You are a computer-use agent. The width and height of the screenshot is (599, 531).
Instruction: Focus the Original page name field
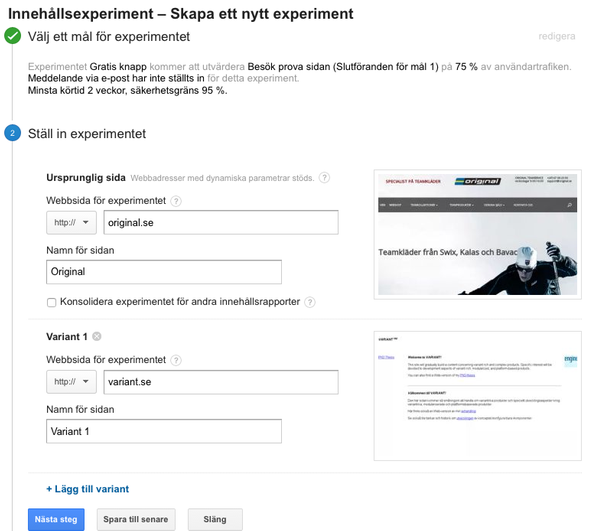pos(164,272)
